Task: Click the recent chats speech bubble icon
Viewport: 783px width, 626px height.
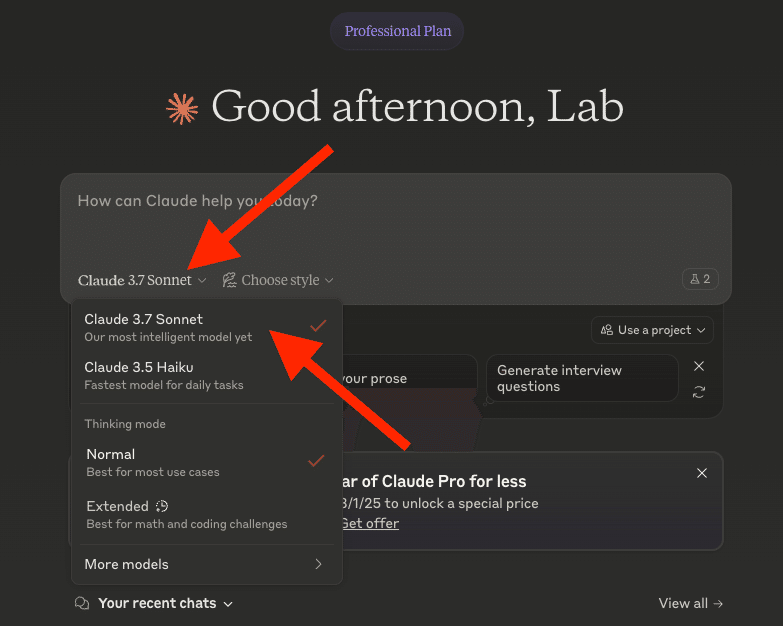Action: (x=82, y=604)
